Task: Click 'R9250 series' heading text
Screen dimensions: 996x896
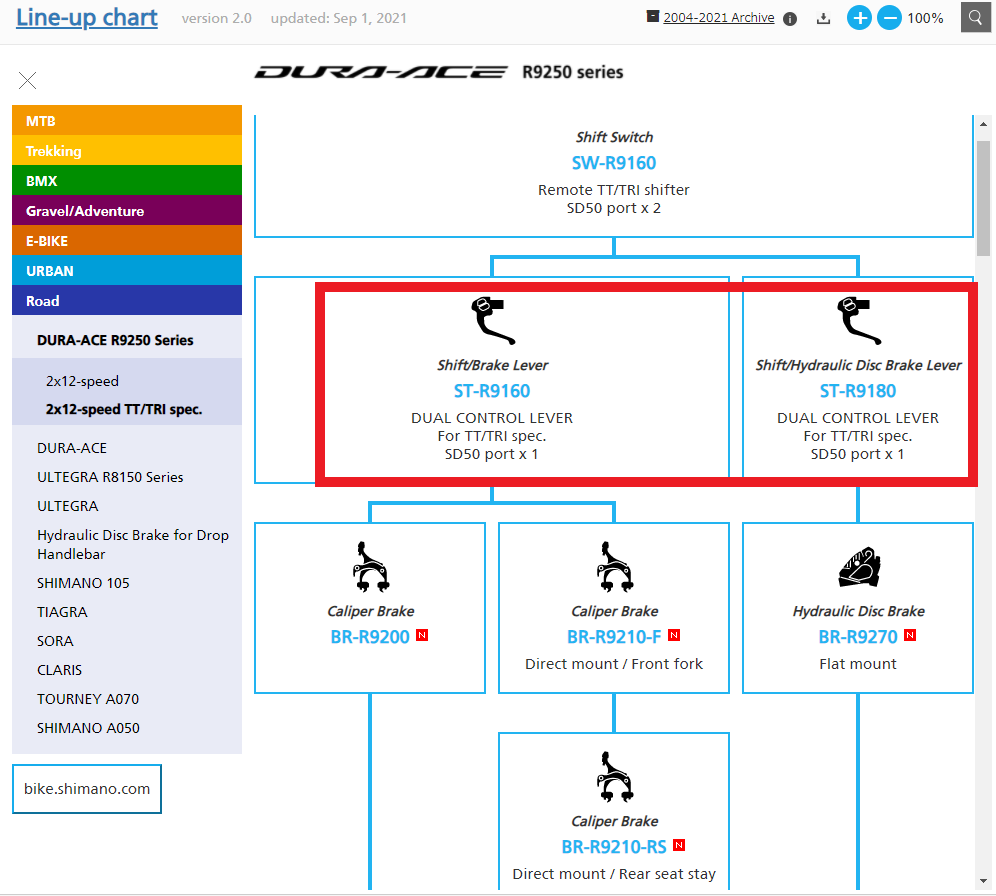Action: tap(572, 72)
